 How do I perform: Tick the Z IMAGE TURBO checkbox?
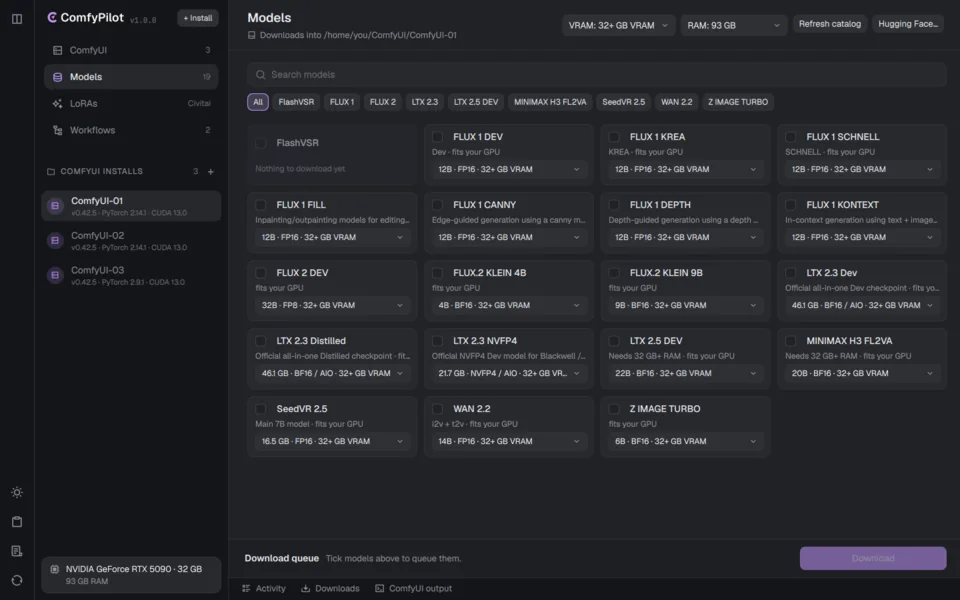tap(614, 408)
